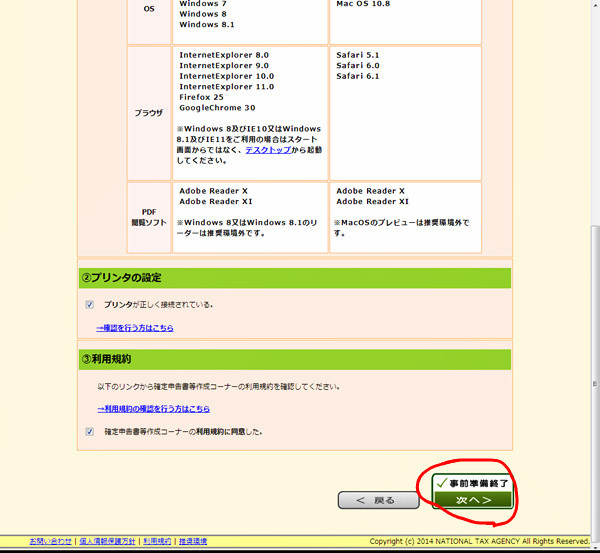Select the 'Firefox 25' text
Screen dimensions: 600x553
point(201,97)
